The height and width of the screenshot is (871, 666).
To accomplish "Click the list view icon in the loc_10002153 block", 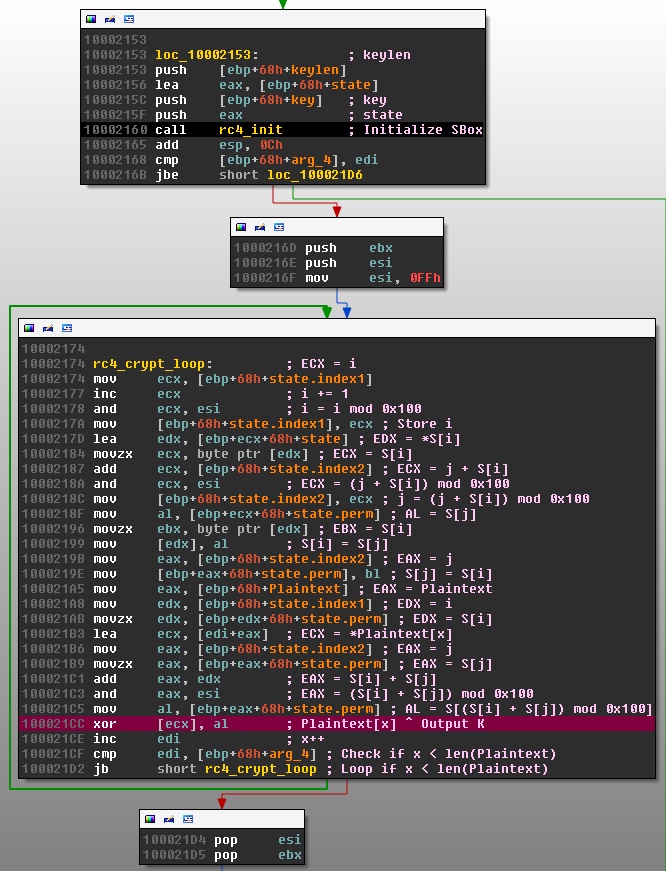I will [129, 19].
